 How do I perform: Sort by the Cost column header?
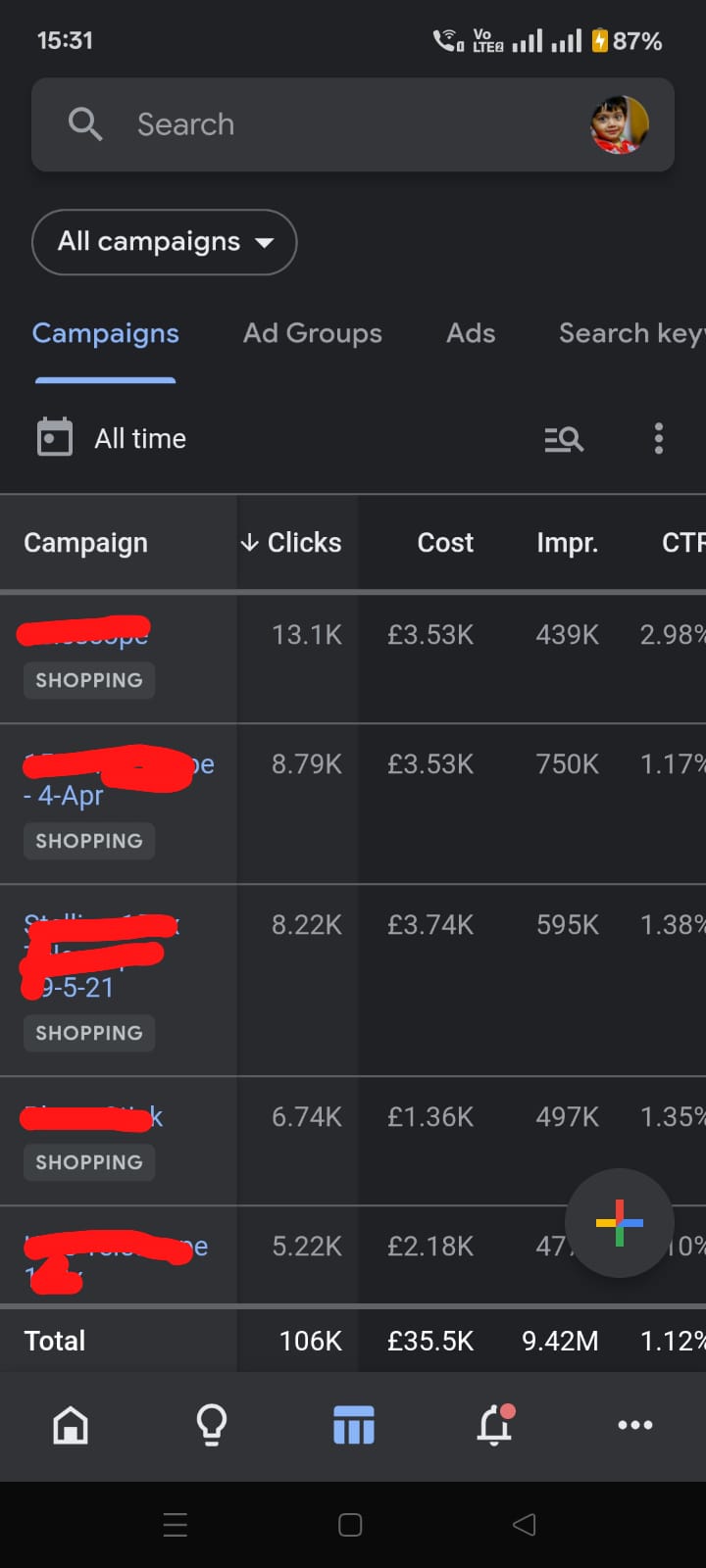[x=445, y=542]
